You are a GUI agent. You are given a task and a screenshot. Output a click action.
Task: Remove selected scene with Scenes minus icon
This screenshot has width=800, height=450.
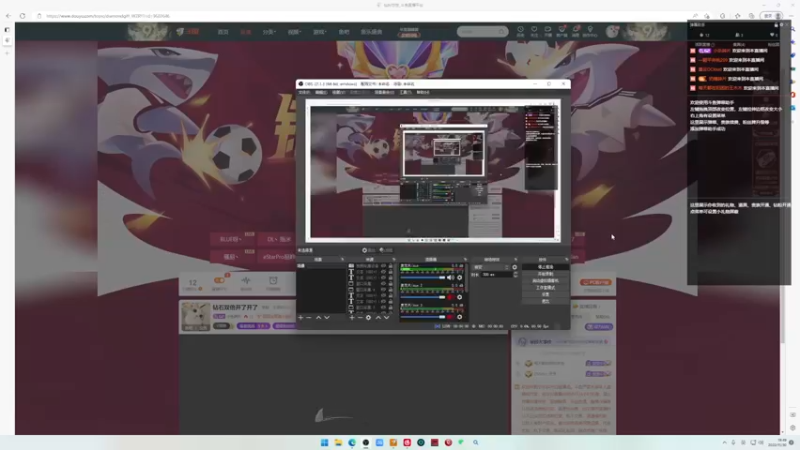click(309, 317)
